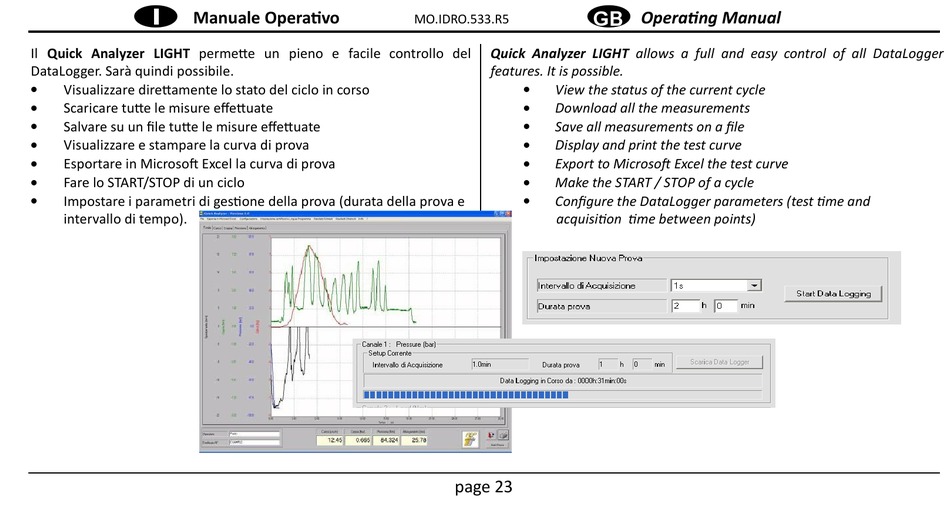This screenshot has height=507, width=950.
Task: Switch to the Allungamento tab
Action: coord(257,228)
